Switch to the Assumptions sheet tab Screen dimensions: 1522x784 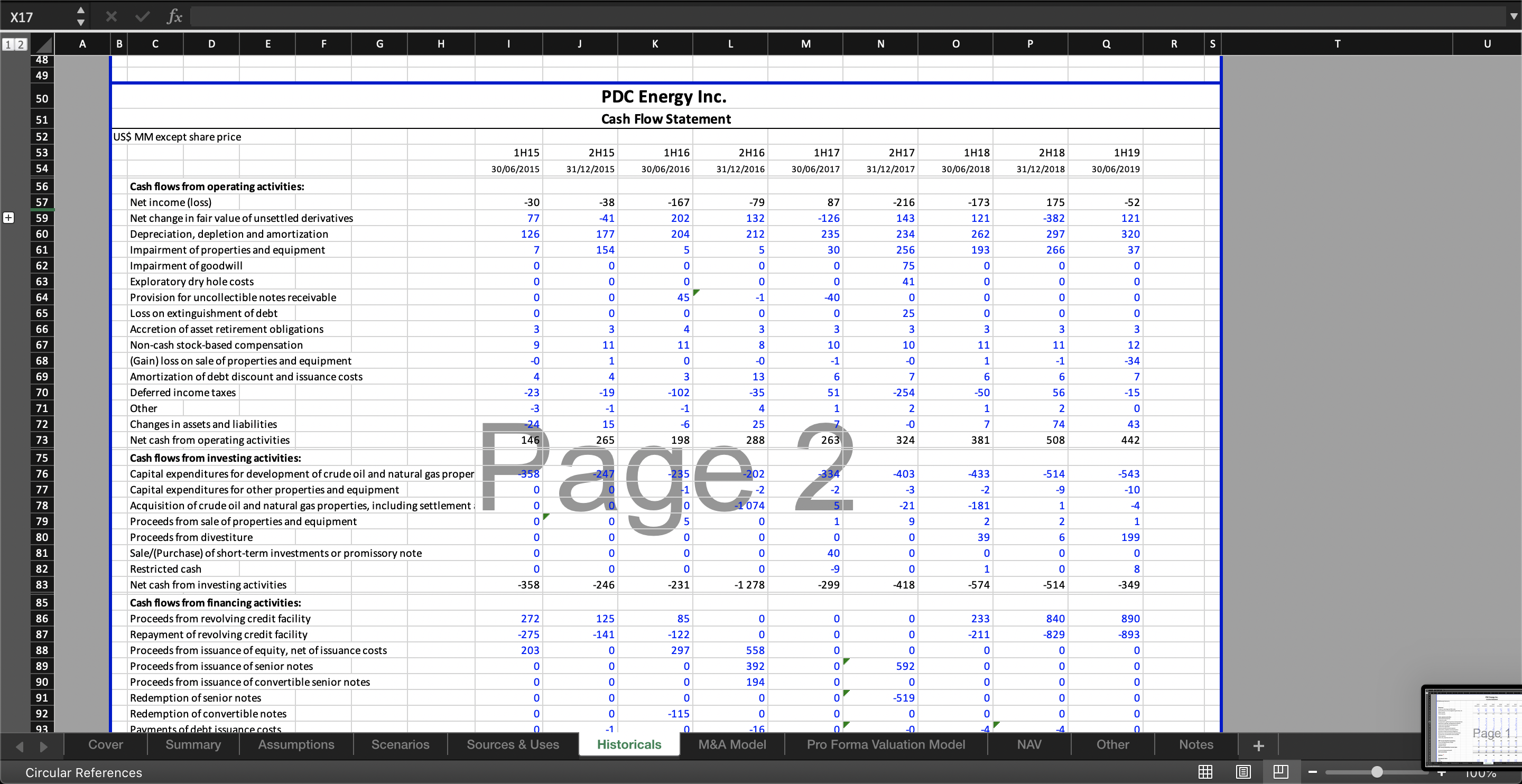(296, 744)
